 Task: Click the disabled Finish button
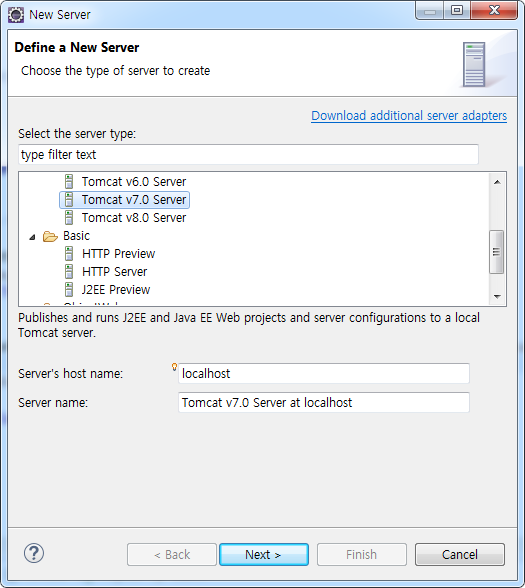362,554
